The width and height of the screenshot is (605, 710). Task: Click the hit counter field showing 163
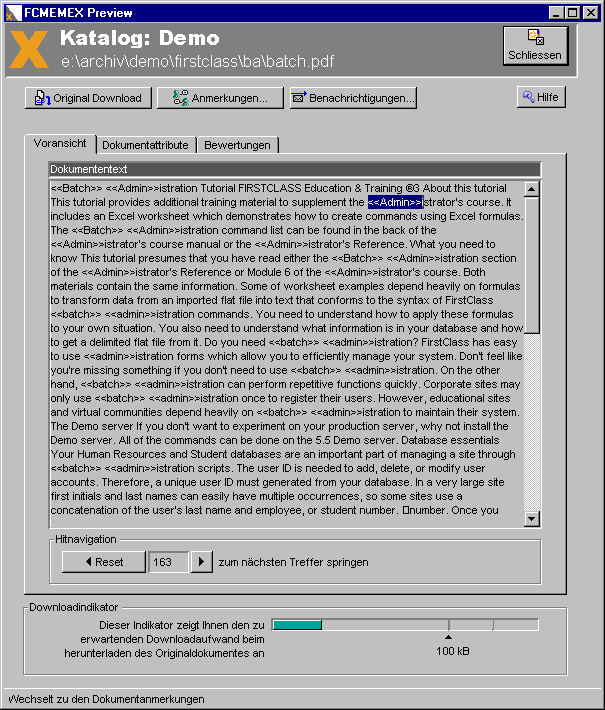[168, 562]
